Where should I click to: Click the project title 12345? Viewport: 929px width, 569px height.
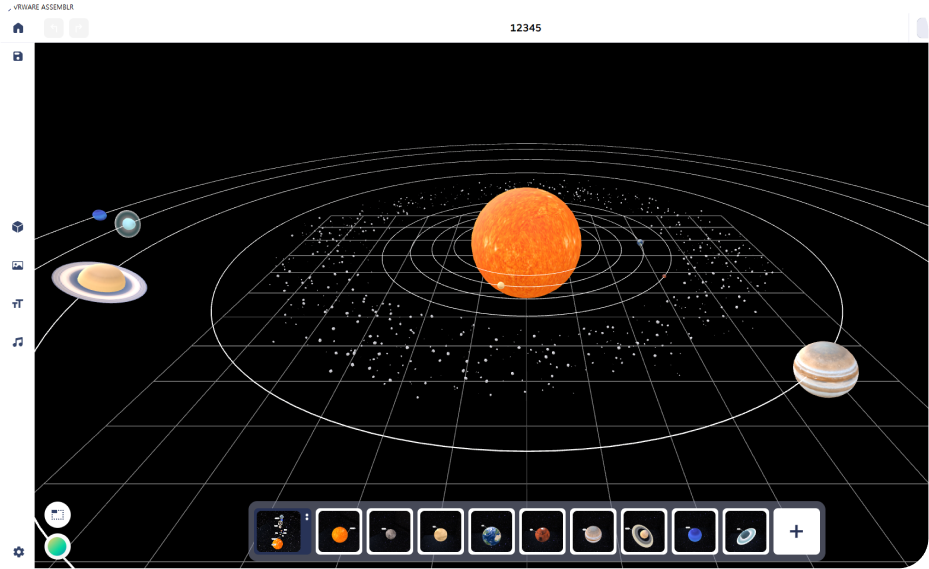click(x=526, y=28)
